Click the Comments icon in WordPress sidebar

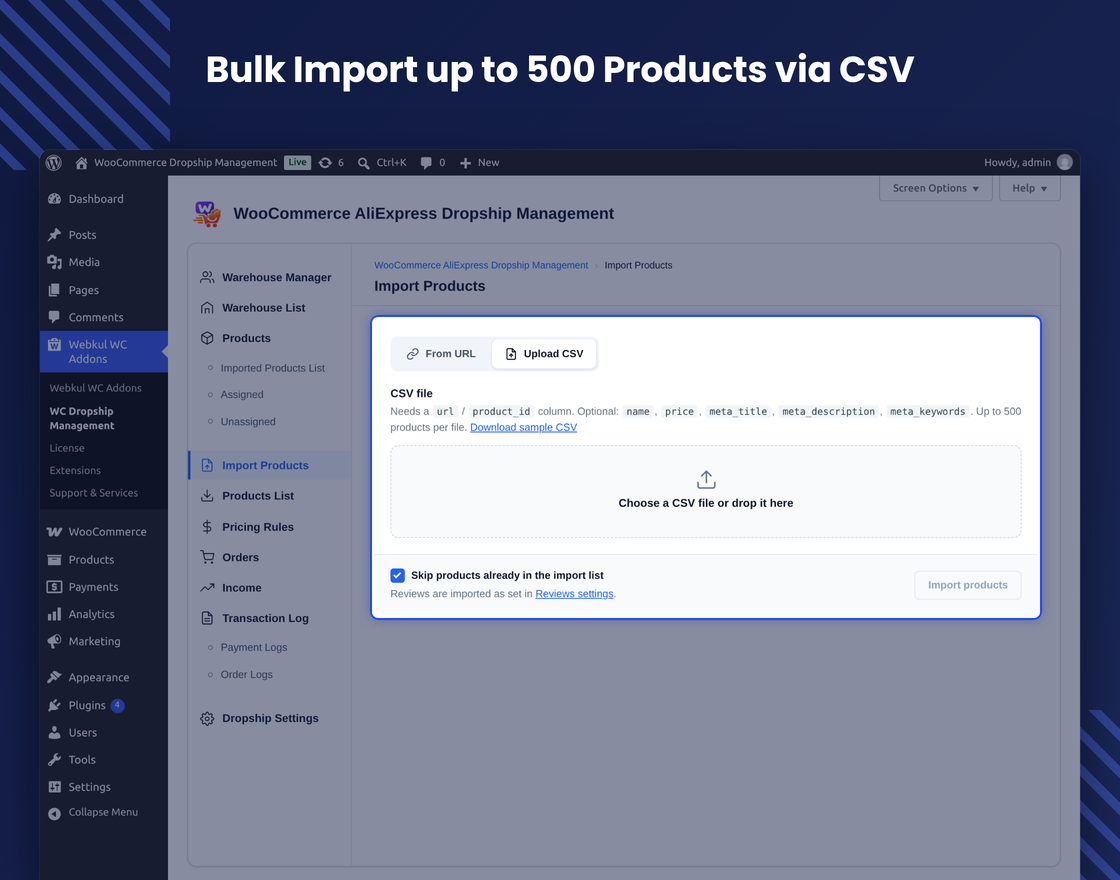coord(54,316)
